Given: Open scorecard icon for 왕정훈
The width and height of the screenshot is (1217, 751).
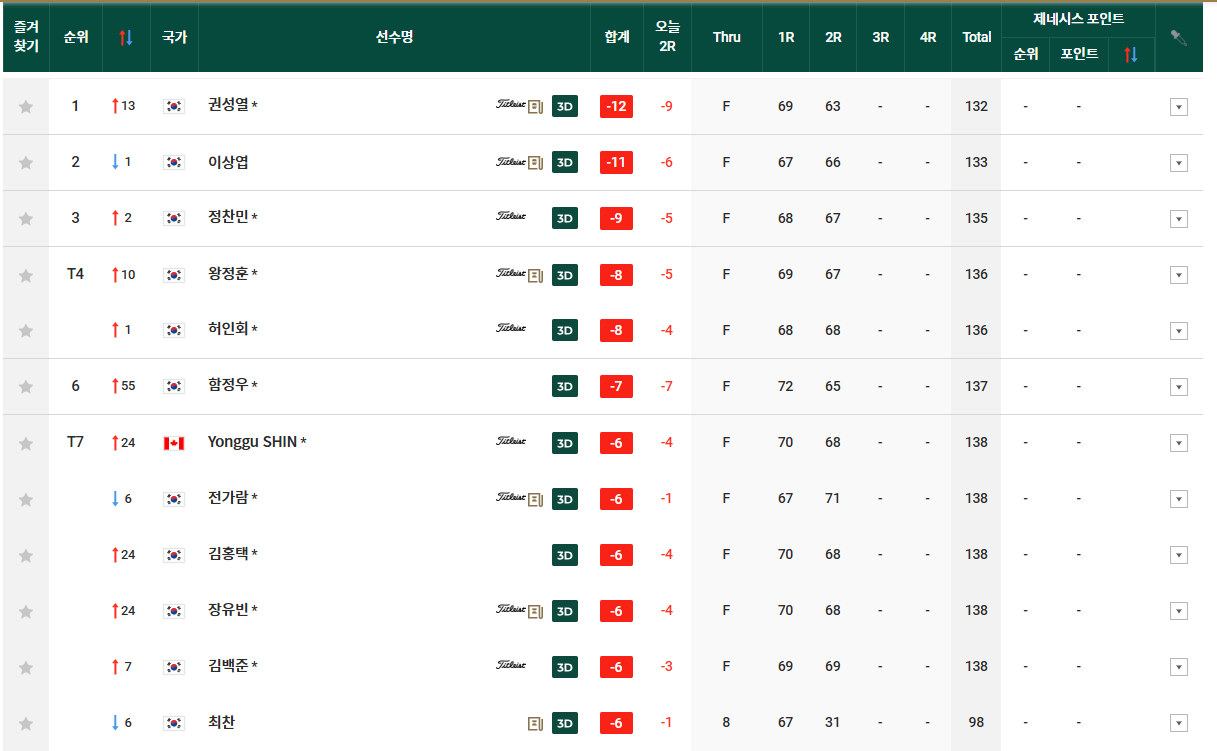Looking at the screenshot, I should (535, 274).
